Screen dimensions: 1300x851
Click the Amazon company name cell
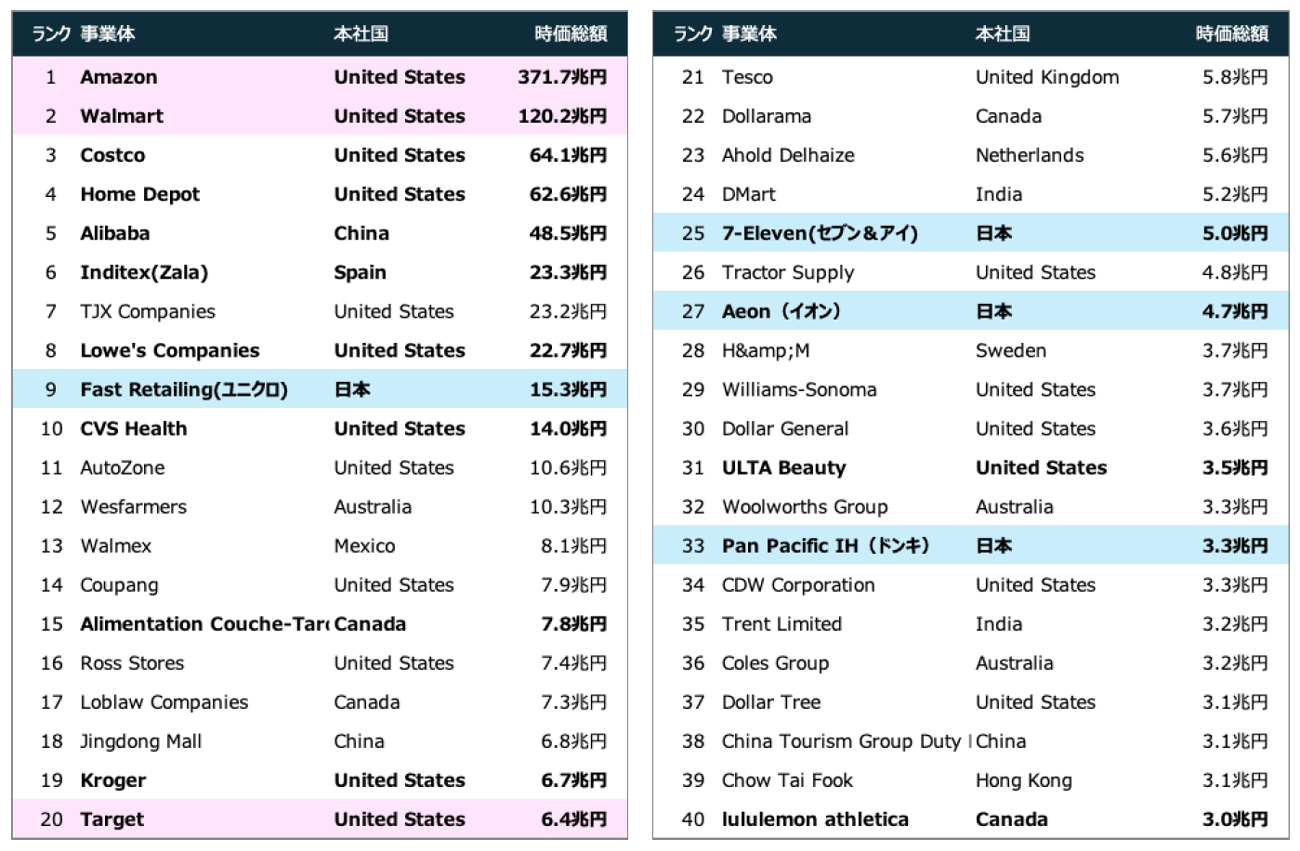[x=119, y=77]
